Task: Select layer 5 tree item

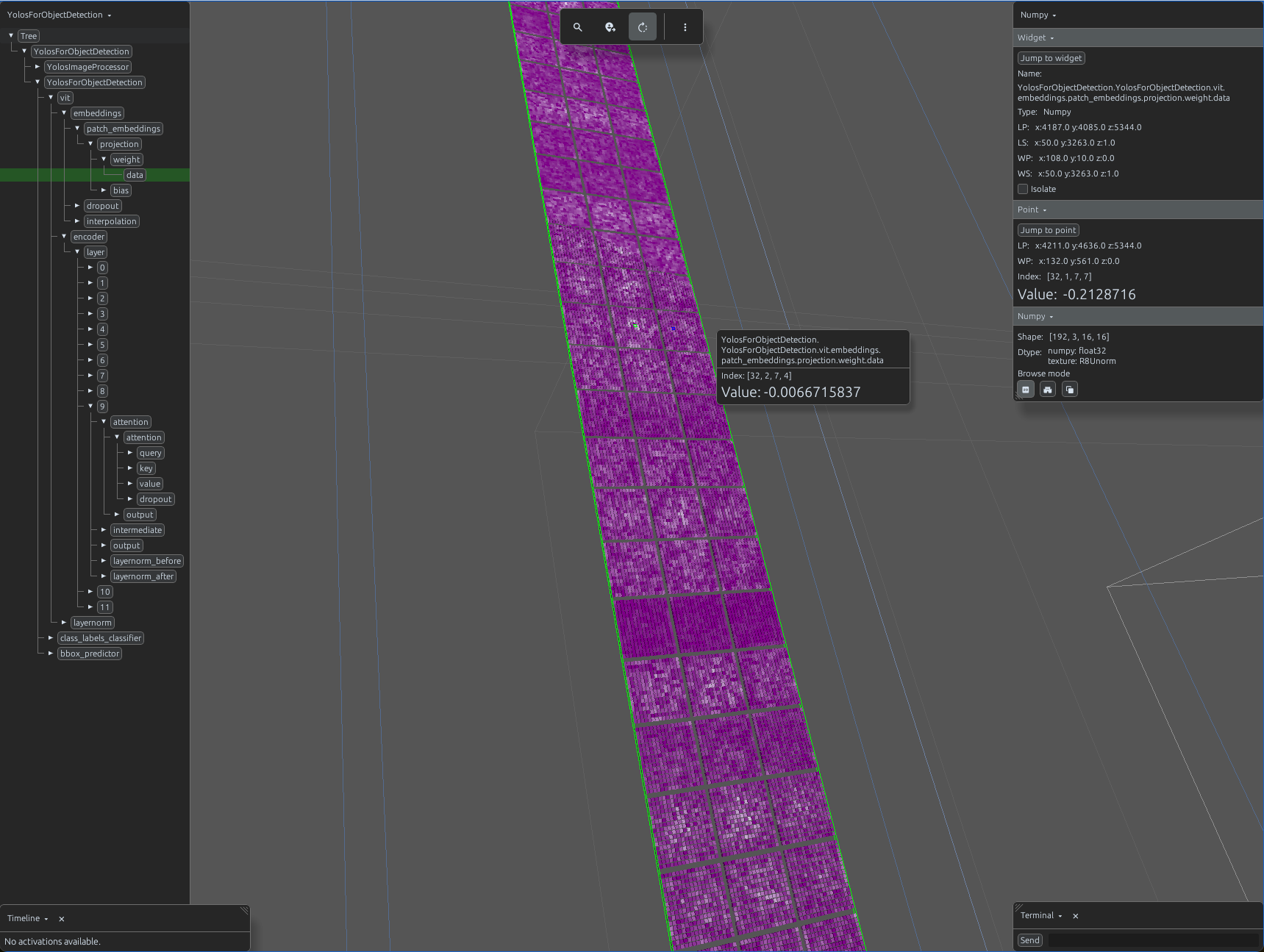Action: coord(102,345)
